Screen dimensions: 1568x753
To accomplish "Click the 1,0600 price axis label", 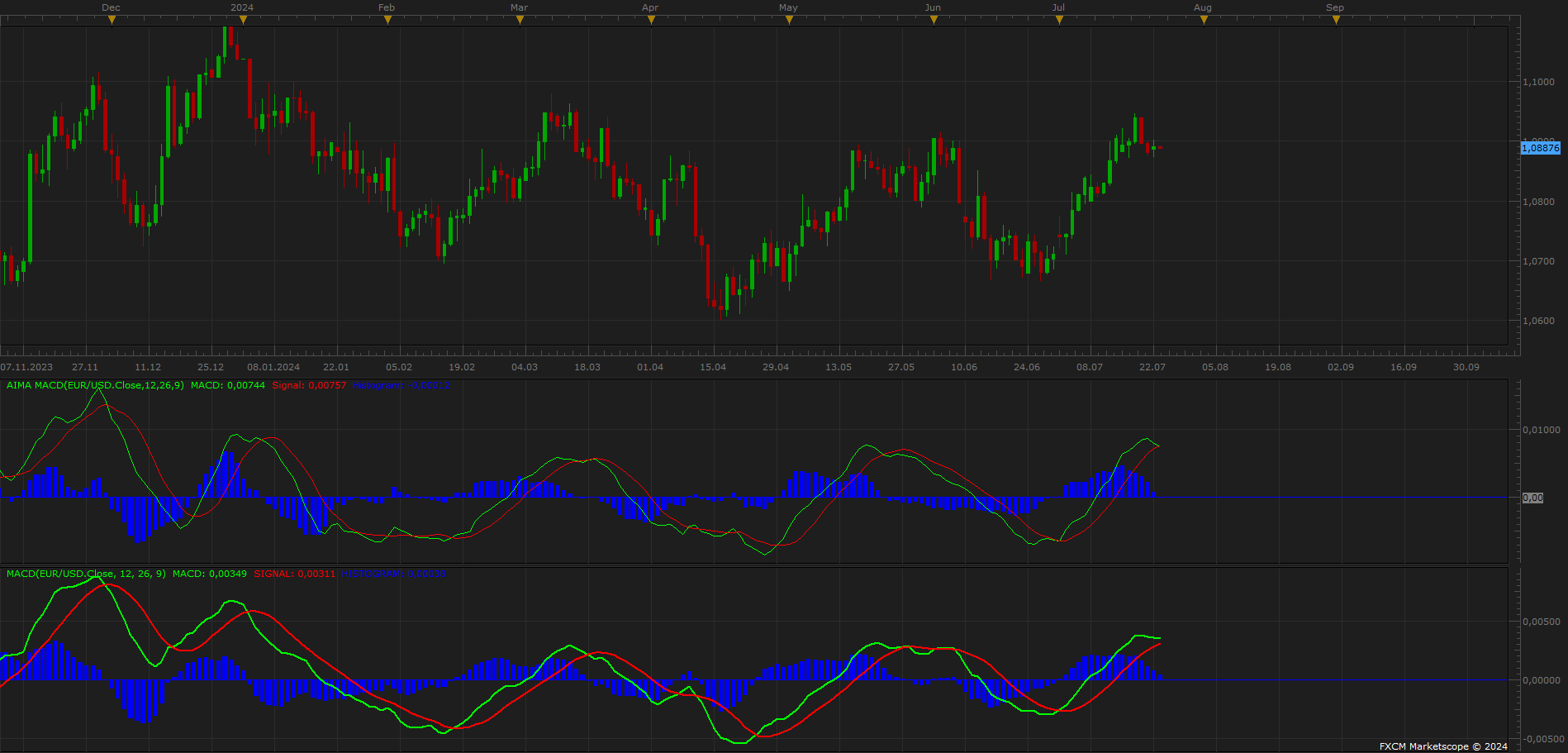I will pyautogui.click(x=1538, y=321).
